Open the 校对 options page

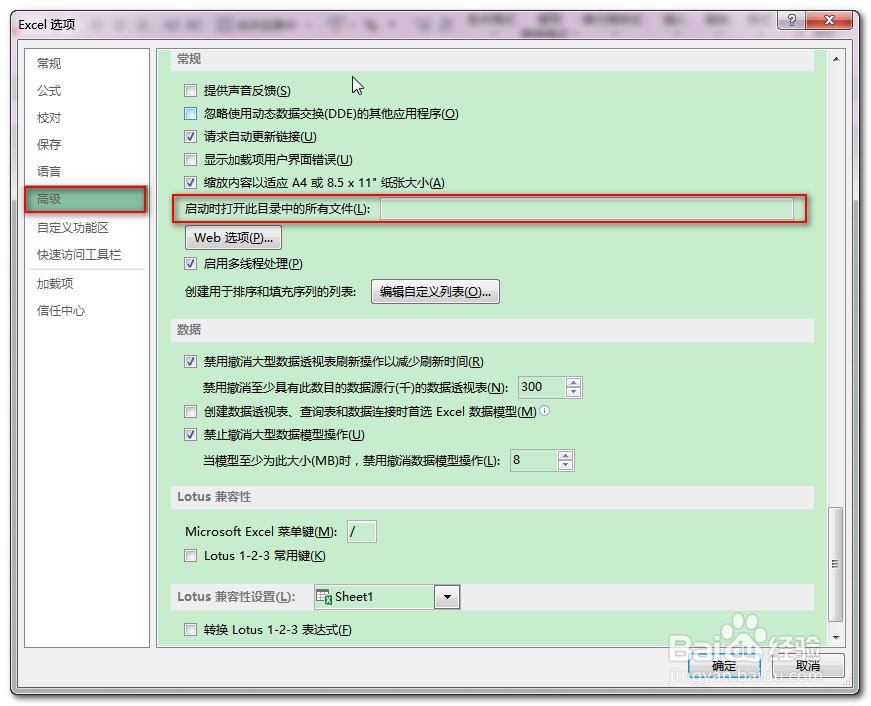(x=49, y=118)
